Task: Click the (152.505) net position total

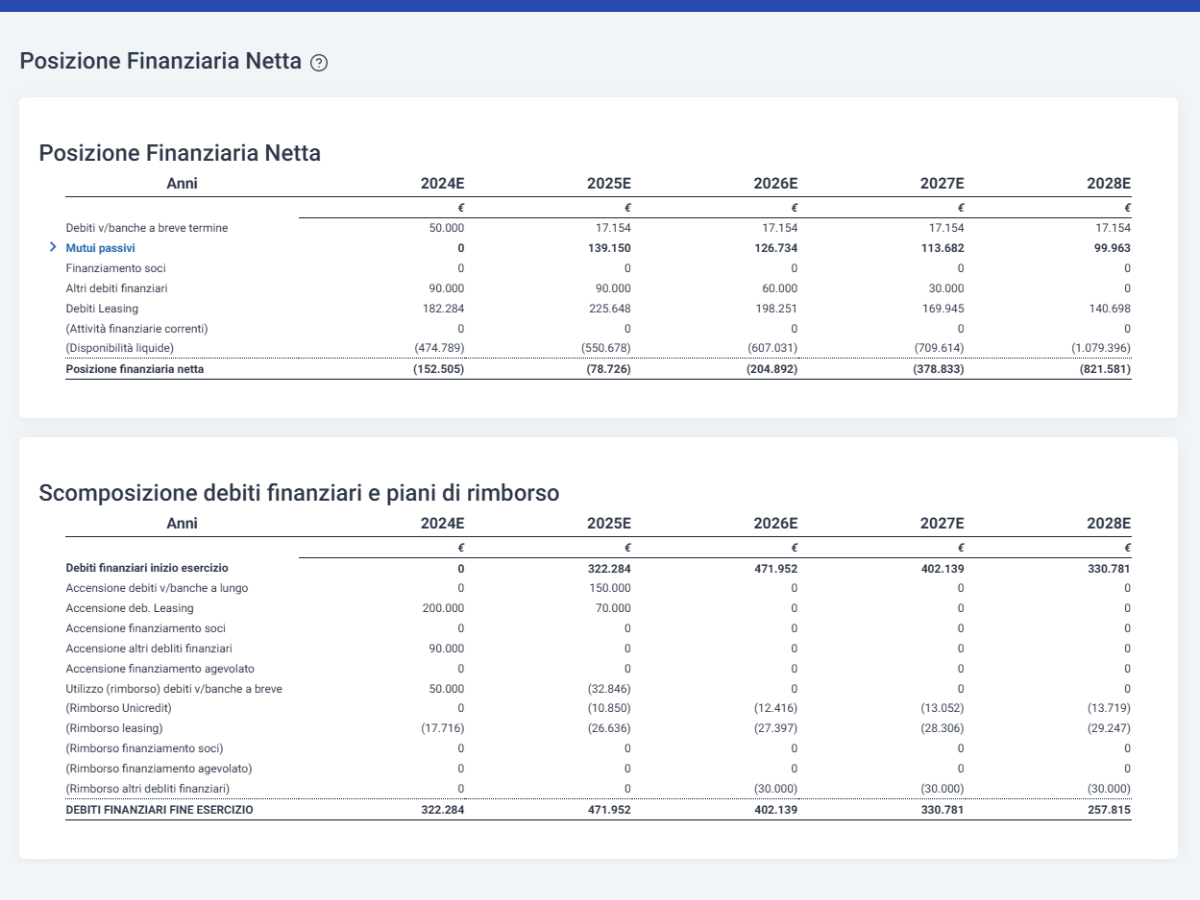Action: click(438, 368)
